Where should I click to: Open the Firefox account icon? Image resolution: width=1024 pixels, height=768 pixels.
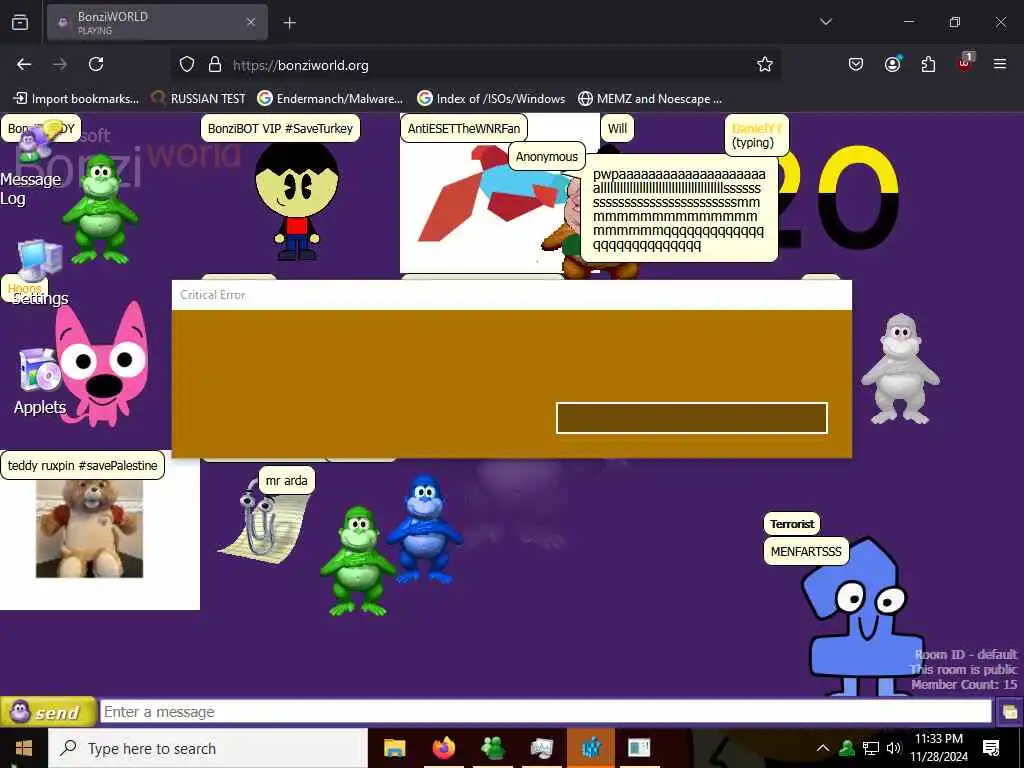pos(892,64)
